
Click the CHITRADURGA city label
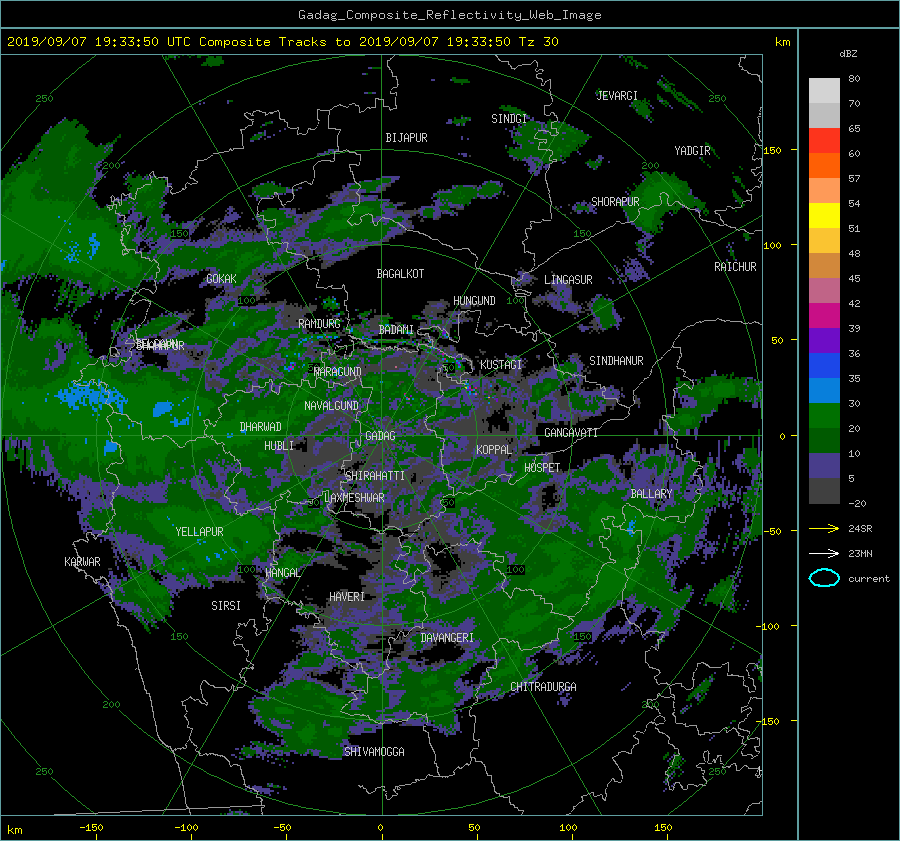click(543, 687)
